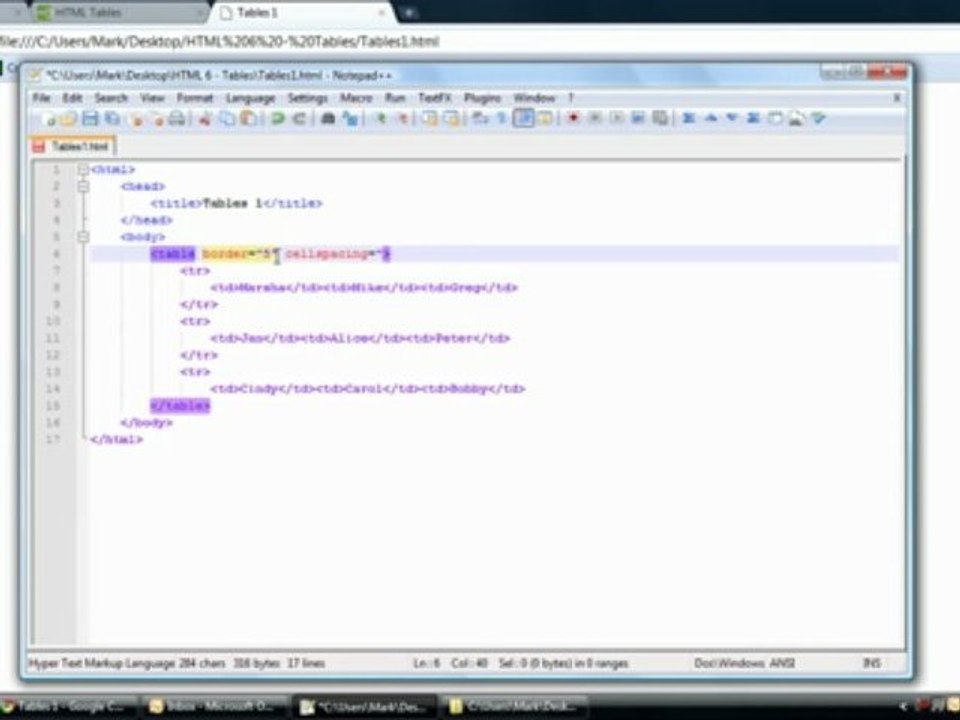This screenshot has width=960, height=720.
Task: Open the View menu
Action: point(152,98)
